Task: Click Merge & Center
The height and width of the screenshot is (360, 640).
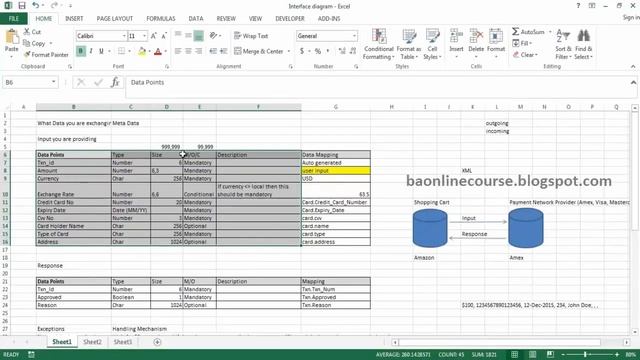Action: (x=259, y=51)
